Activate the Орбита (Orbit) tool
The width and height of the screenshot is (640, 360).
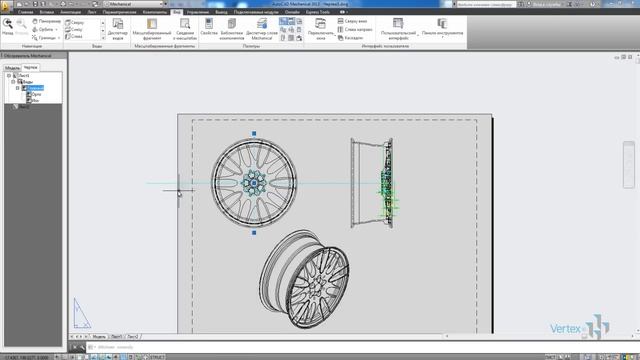point(43,29)
